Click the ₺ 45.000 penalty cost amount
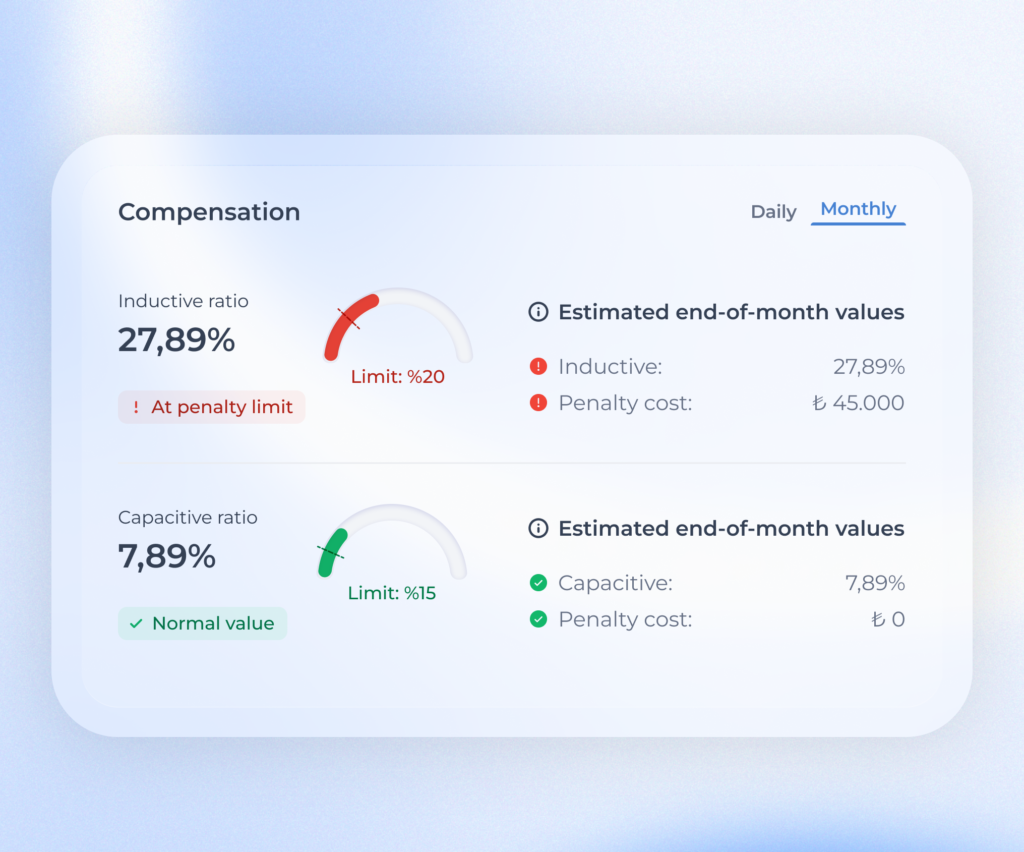 point(858,403)
